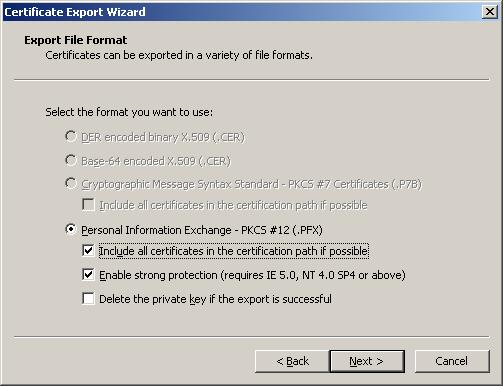
Task: Tick the greyed-out include all certificates checkbox under PKCS #7
Action: pyautogui.click(x=88, y=205)
